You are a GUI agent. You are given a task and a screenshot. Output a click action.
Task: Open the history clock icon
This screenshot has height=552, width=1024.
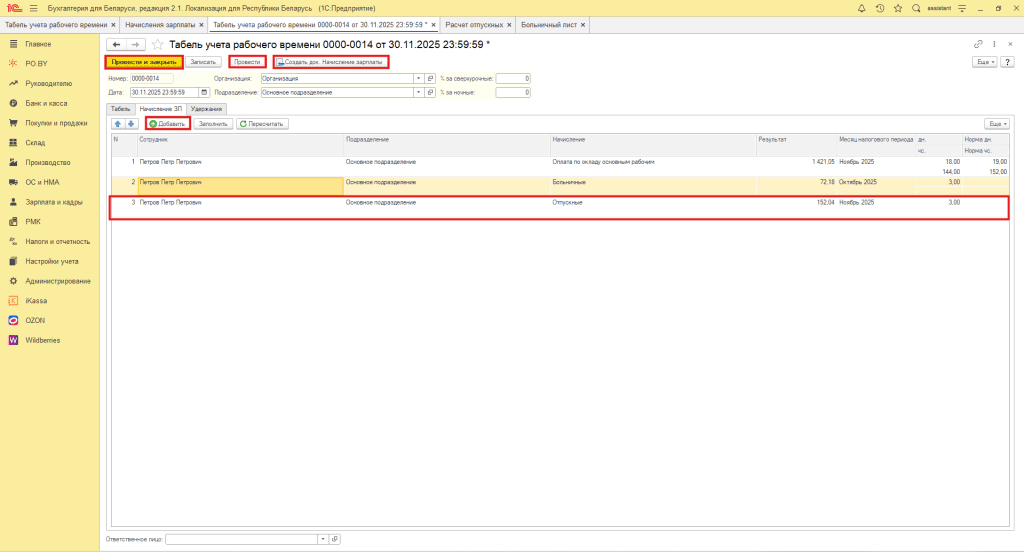click(x=879, y=8)
